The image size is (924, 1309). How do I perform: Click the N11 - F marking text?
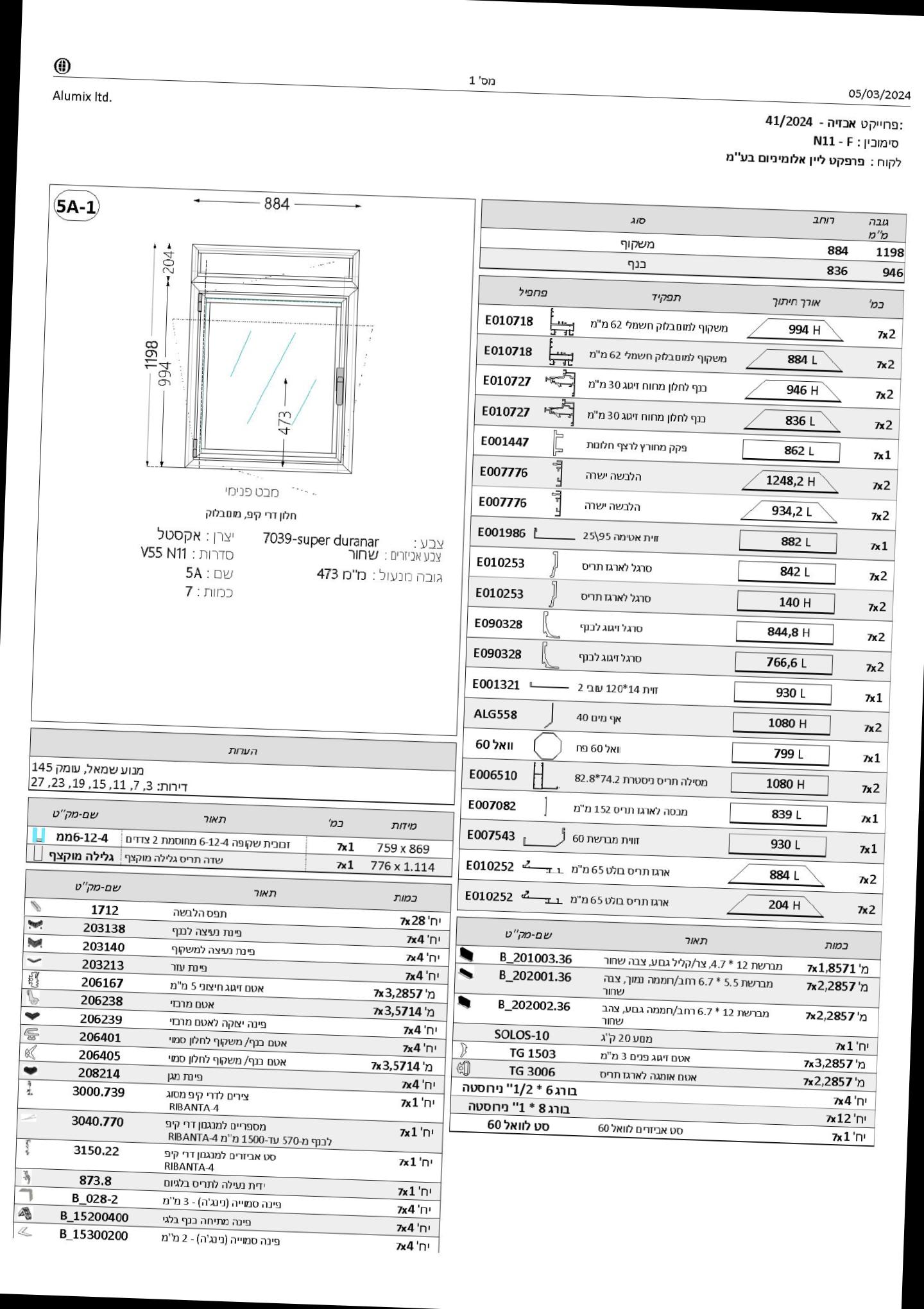tap(833, 141)
